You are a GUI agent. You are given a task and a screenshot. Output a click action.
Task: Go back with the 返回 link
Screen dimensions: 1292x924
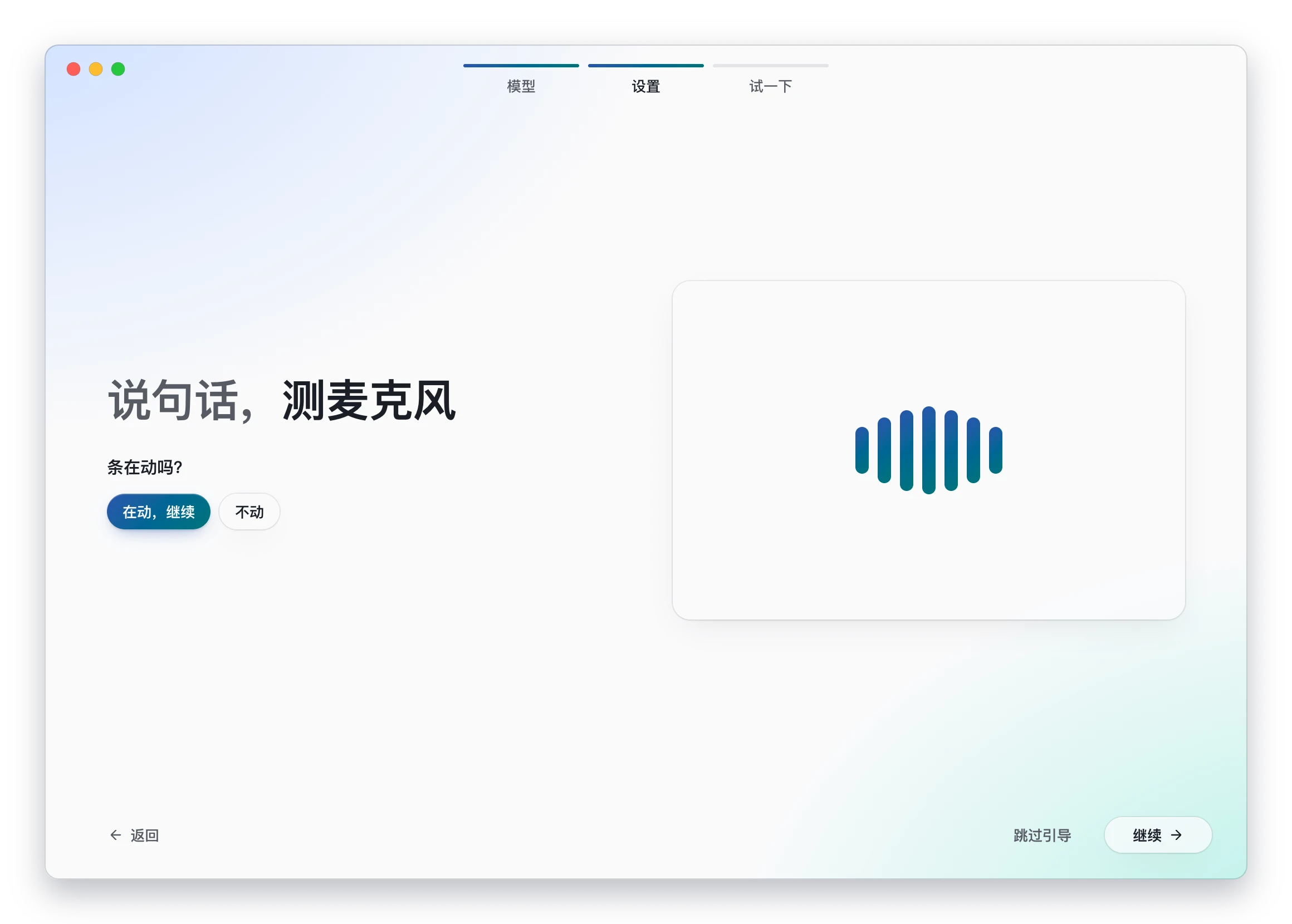pos(134,835)
